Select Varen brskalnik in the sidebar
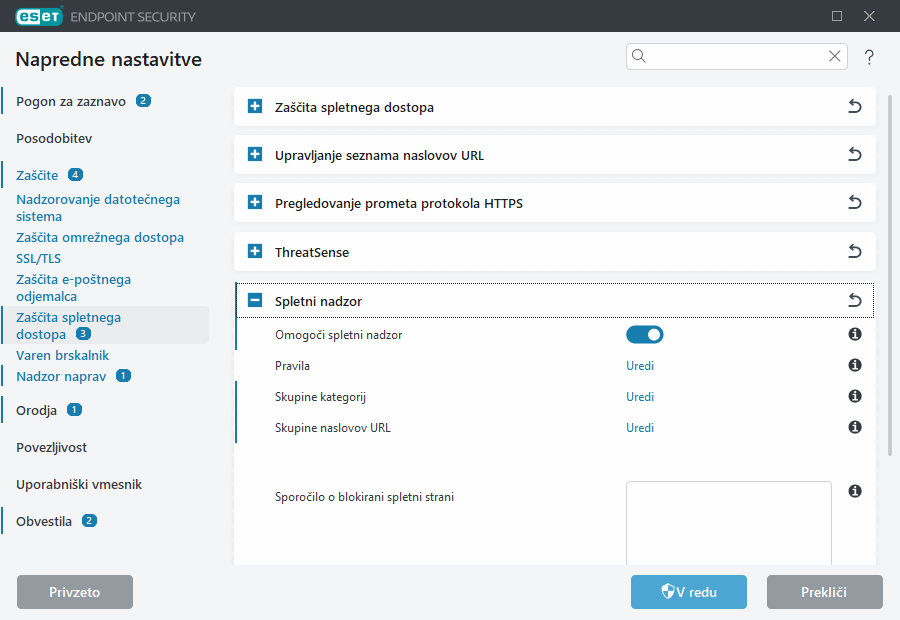The height and width of the screenshot is (620, 900). [62, 355]
